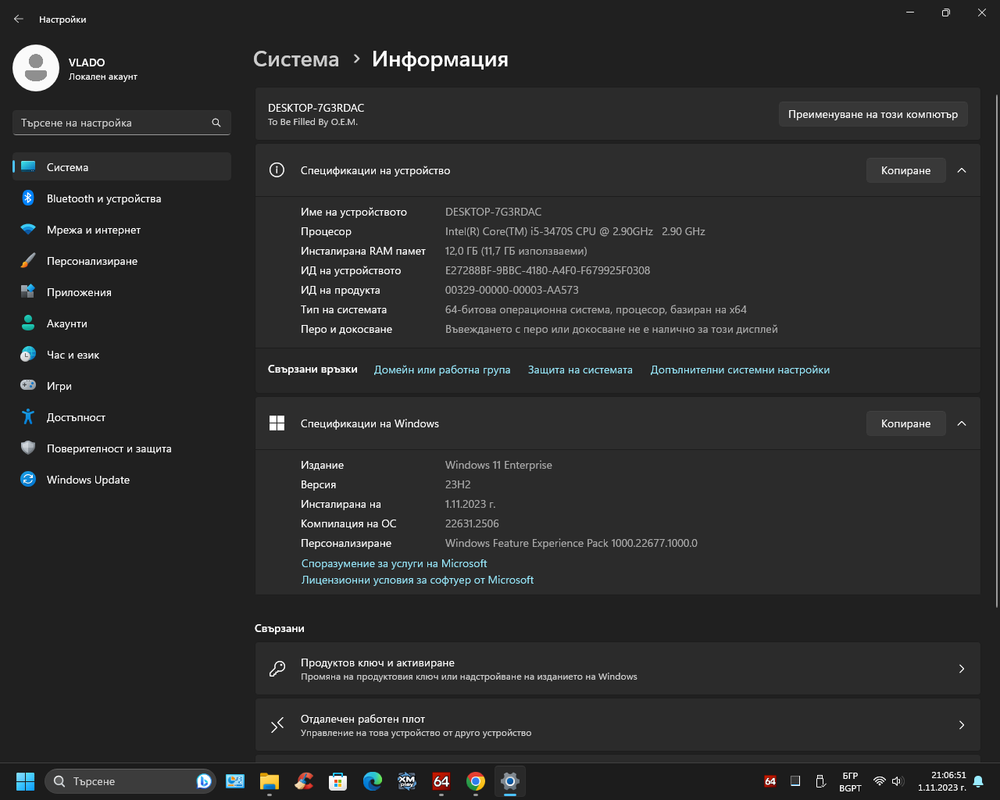1000x800 pixels.
Task: Open Отдалечен работен плот chevron
Action: point(962,725)
